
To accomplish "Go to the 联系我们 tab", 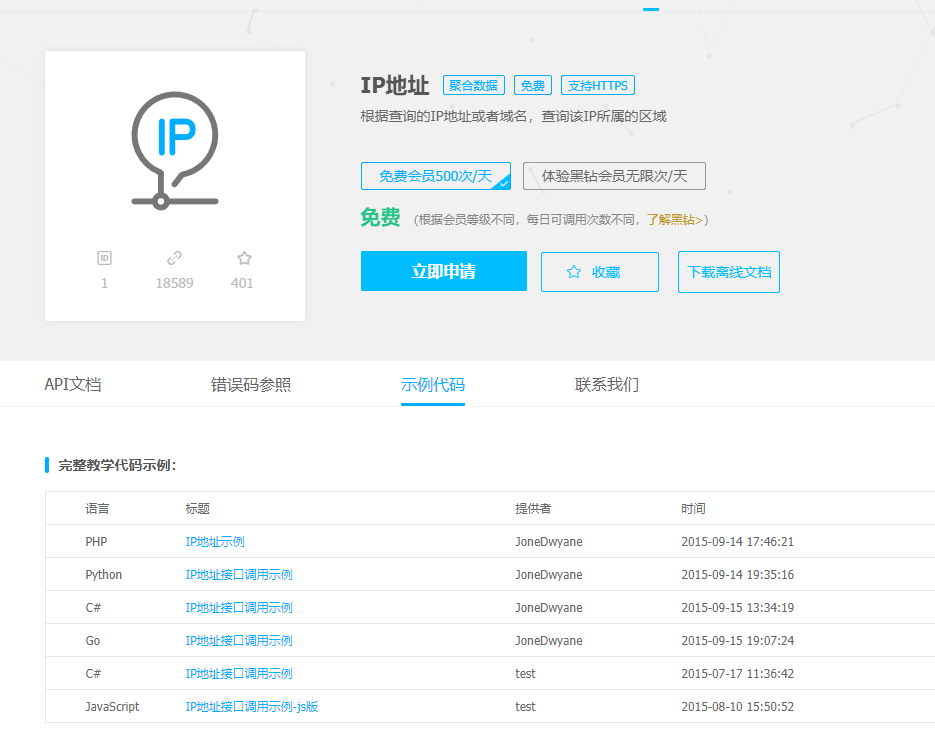I will pyautogui.click(x=607, y=385).
